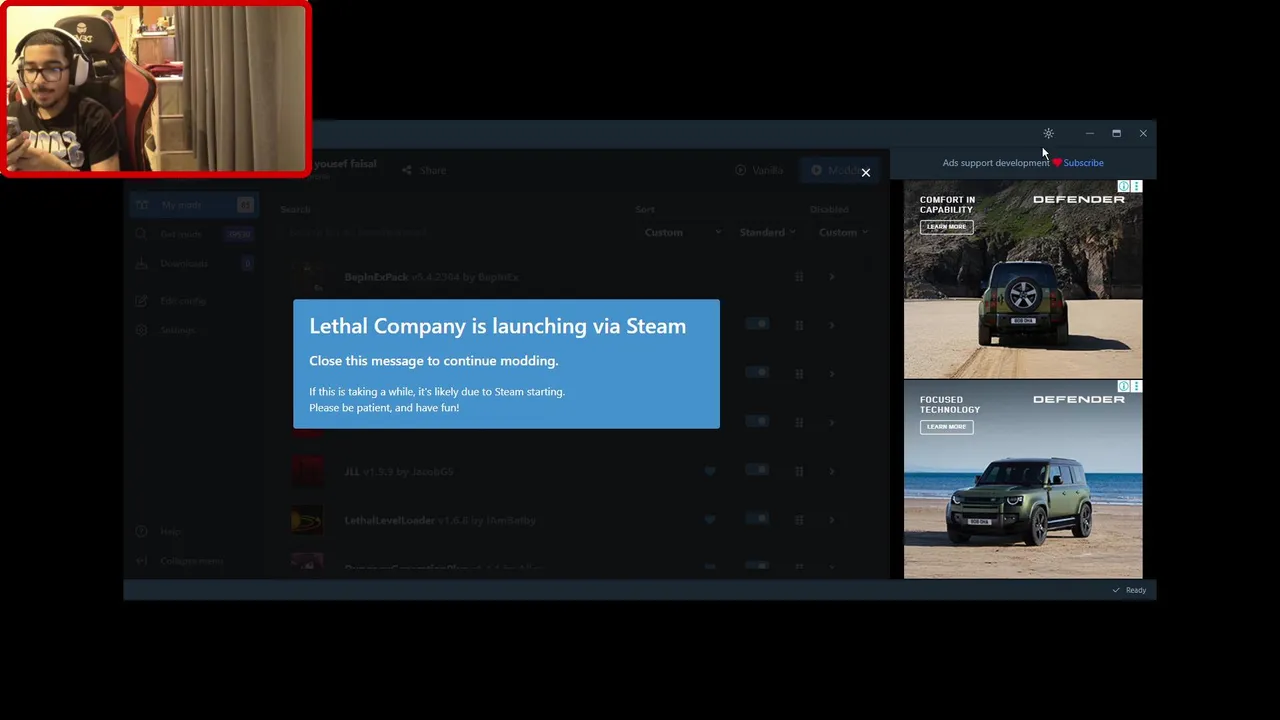Open Get mods in the sidebar
This screenshot has width=1280, height=720.
point(194,234)
